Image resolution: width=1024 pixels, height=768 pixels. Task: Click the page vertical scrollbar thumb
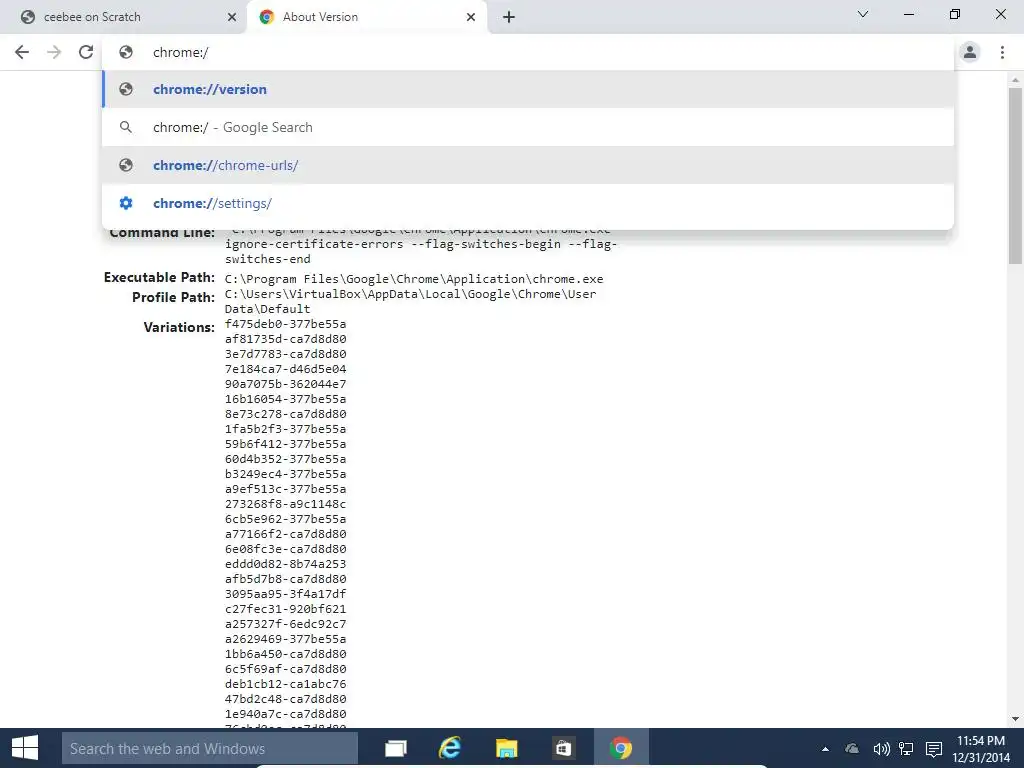click(1015, 176)
